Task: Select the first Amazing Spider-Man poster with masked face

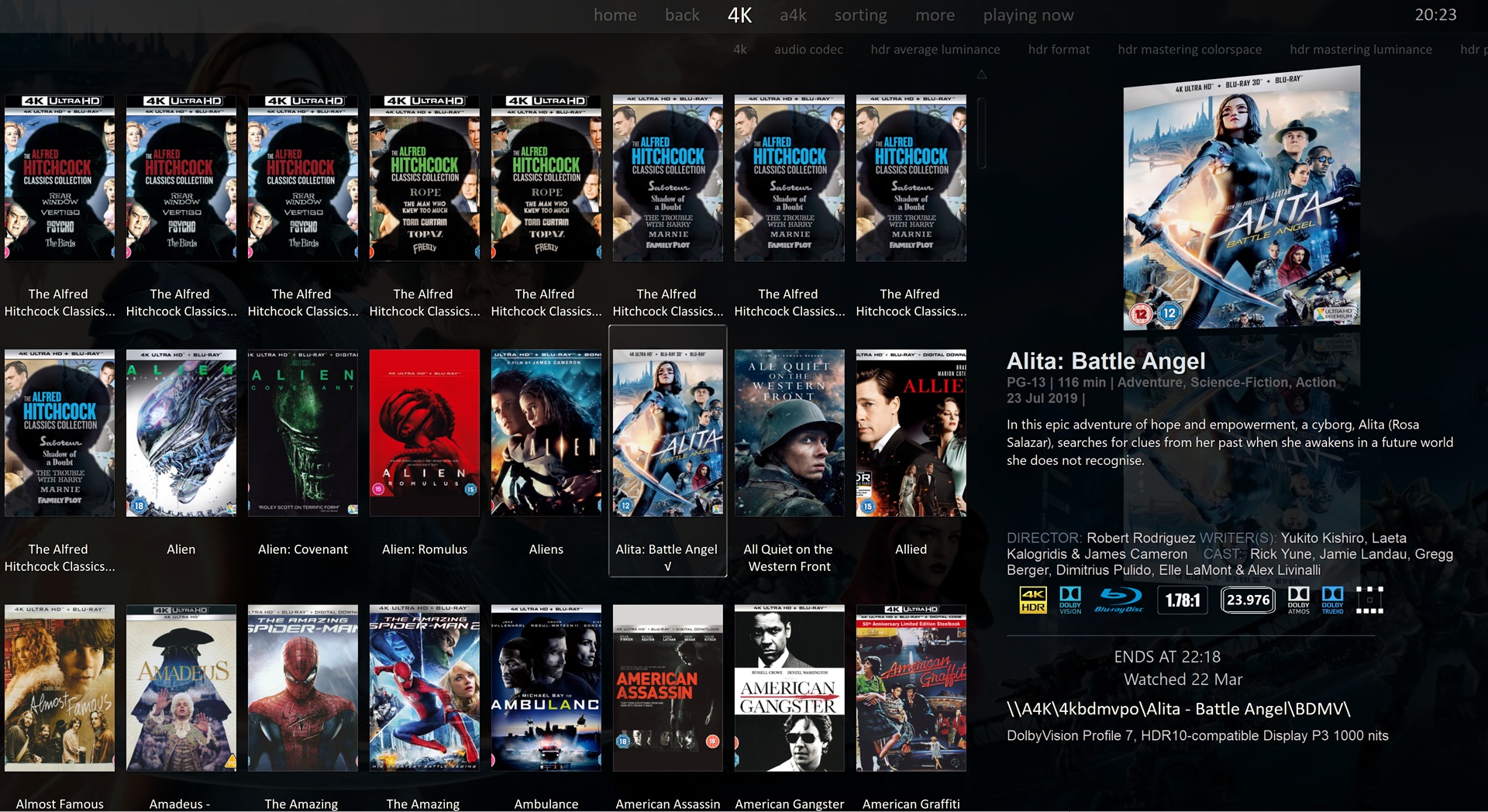Action: point(303,688)
